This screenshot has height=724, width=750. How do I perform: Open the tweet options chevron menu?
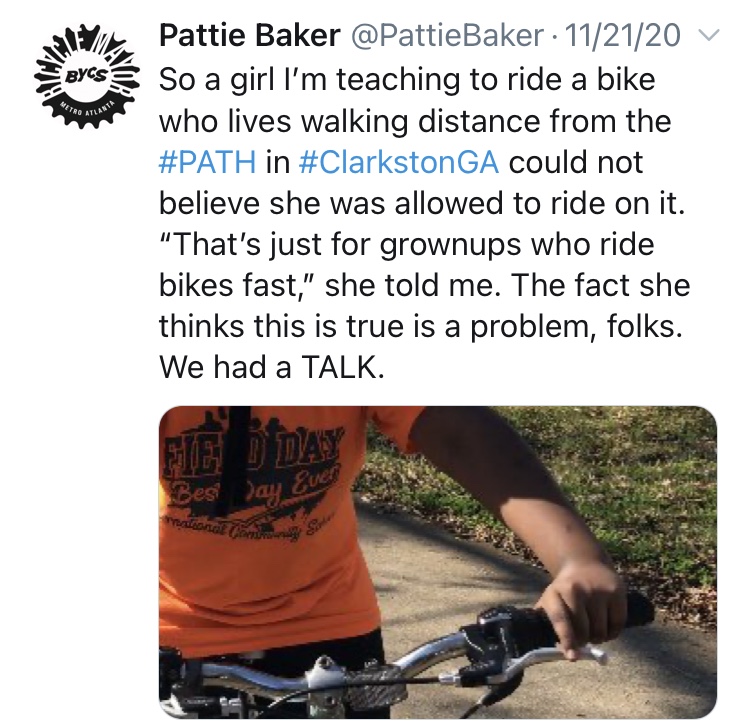coord(707,37)
